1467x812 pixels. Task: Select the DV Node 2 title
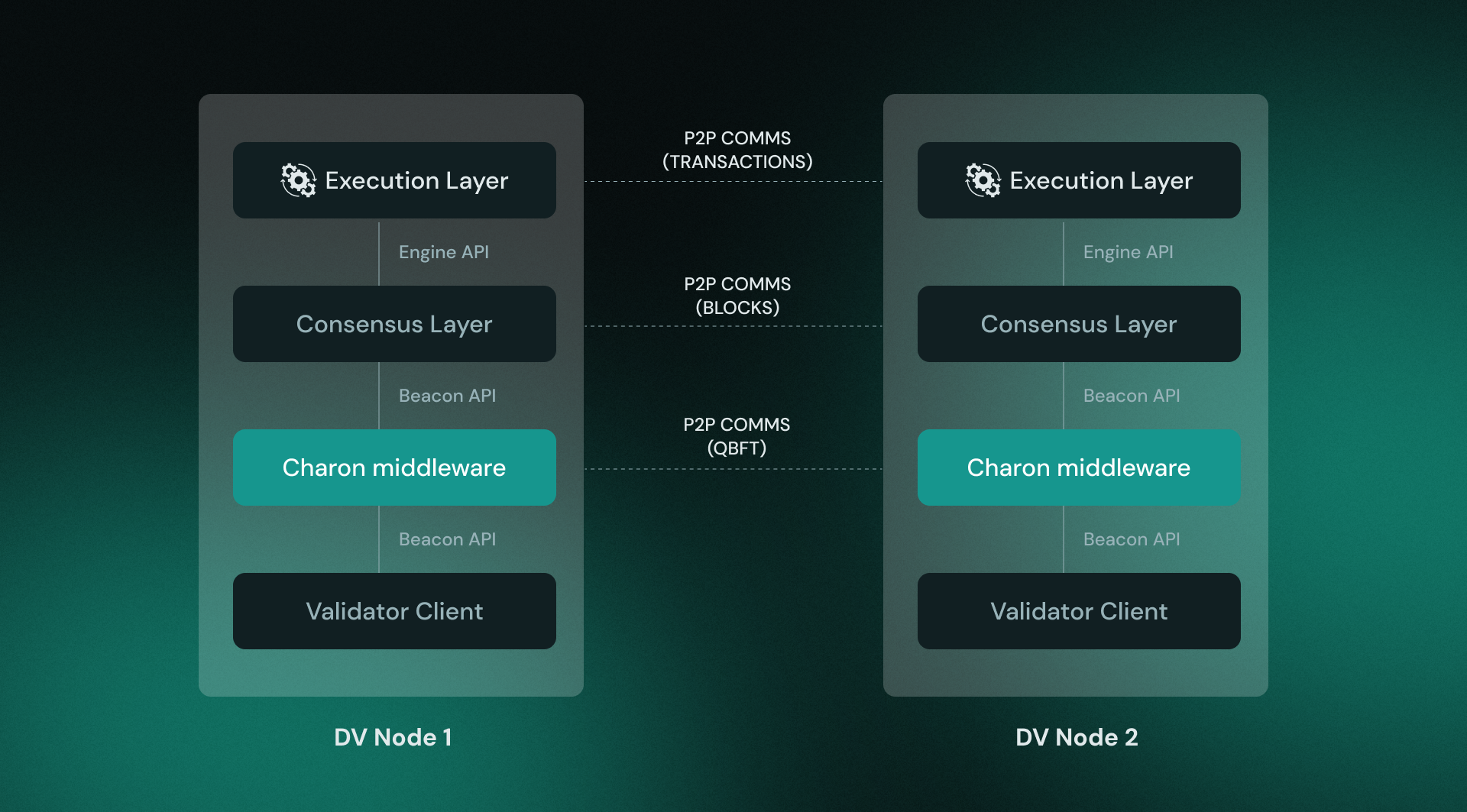(1077, 737)
